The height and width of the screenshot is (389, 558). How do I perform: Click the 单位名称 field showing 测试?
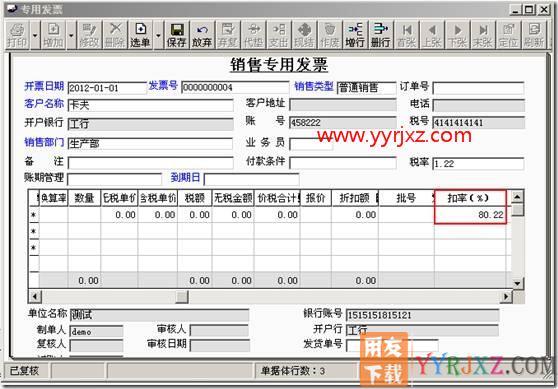coord(159,315)
